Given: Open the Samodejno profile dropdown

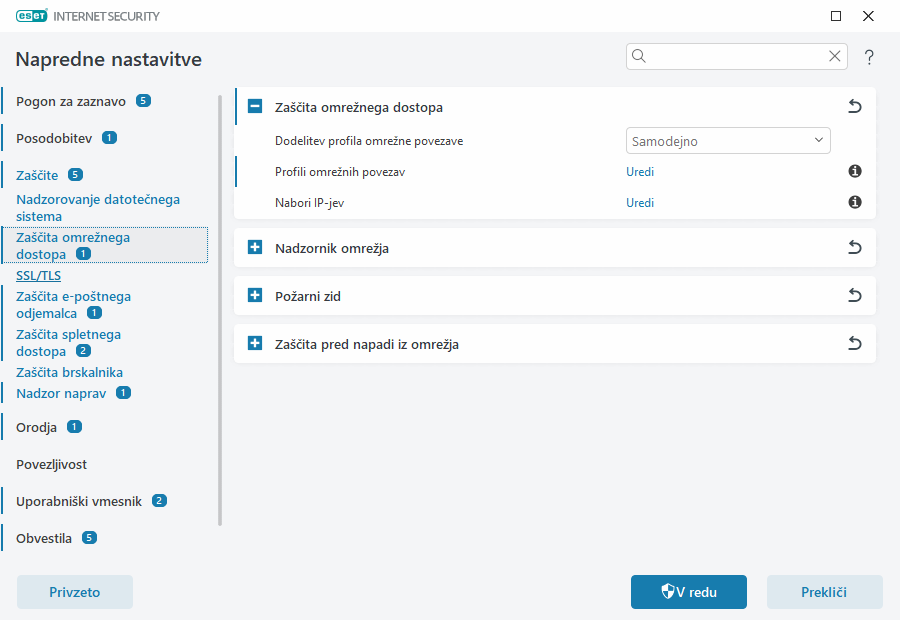Looking at the screenshot, I should point(727,141).
